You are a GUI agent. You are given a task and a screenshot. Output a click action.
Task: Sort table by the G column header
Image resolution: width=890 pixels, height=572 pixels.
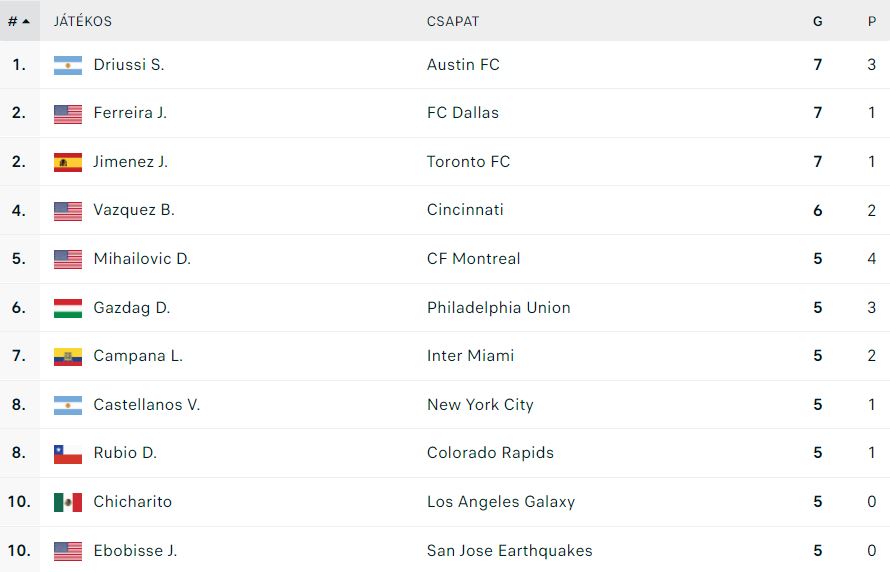point(817,22)
